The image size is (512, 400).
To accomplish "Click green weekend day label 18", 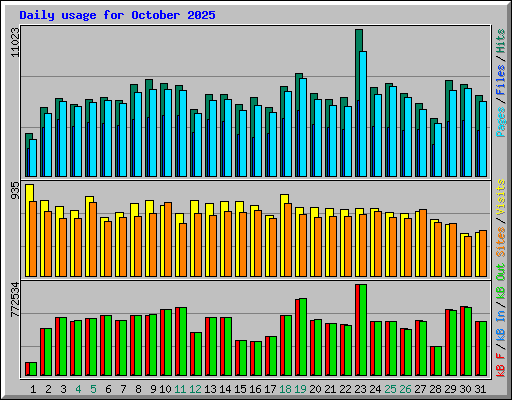I will point(285,389).
